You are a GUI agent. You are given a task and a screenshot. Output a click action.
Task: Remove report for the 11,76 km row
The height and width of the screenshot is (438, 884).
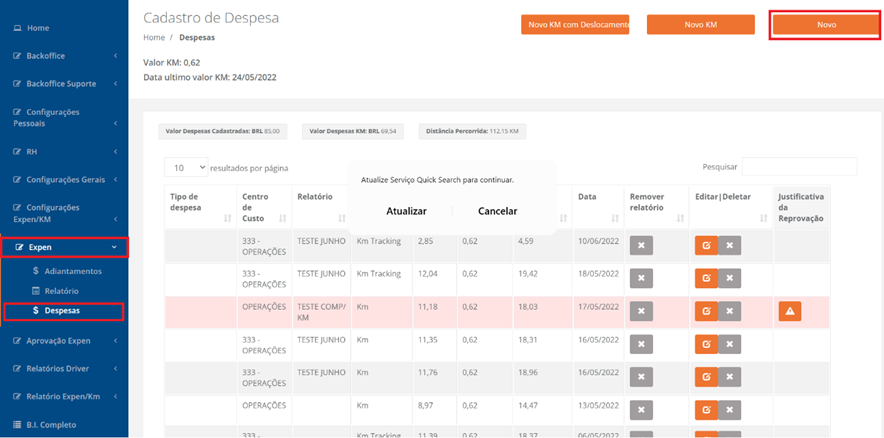tap(641, 377)
